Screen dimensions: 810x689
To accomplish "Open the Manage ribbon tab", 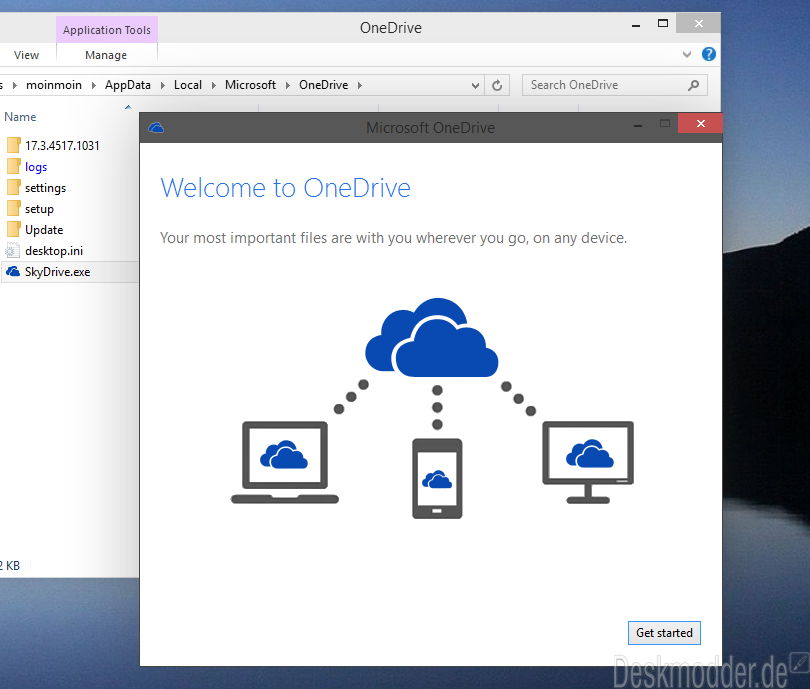I will 106,55.
